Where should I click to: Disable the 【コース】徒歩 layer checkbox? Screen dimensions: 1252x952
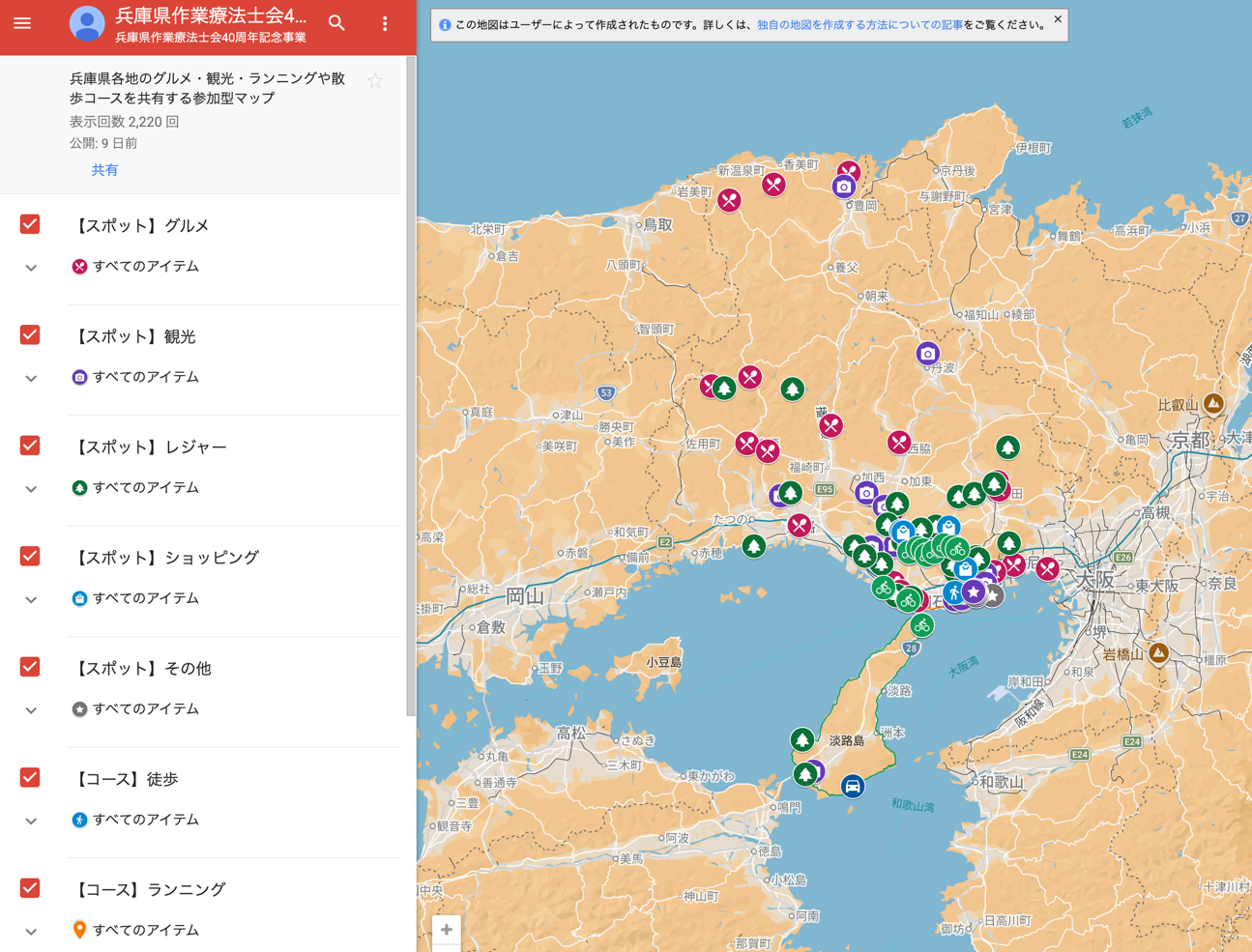tap(30, 777)
